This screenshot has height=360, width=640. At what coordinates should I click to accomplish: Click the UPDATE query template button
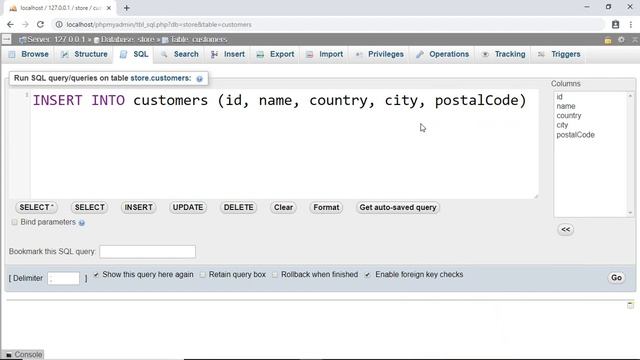click(188, 207)
